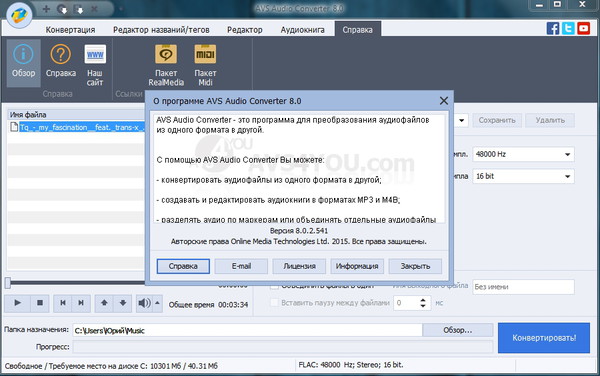Click the playback position slider handle
600x376 pixels.
8,283
